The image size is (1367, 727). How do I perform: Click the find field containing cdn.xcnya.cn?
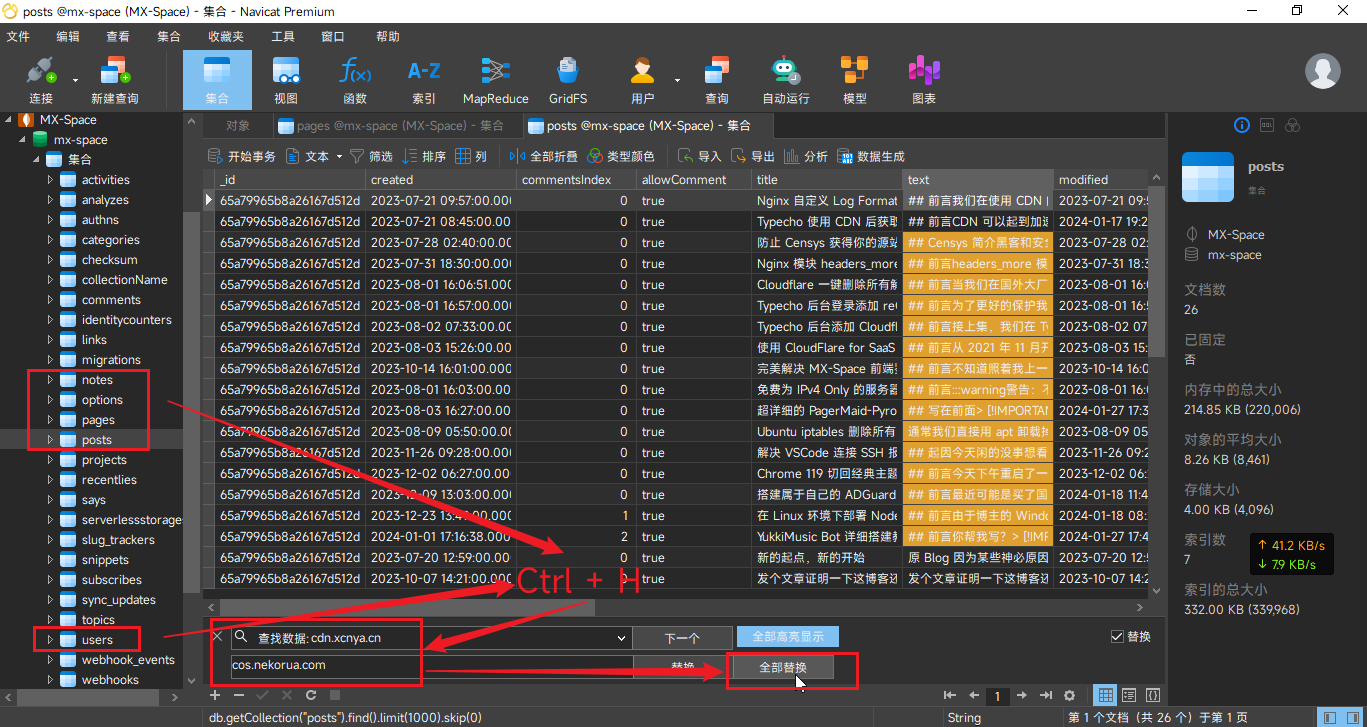(431, 638)
